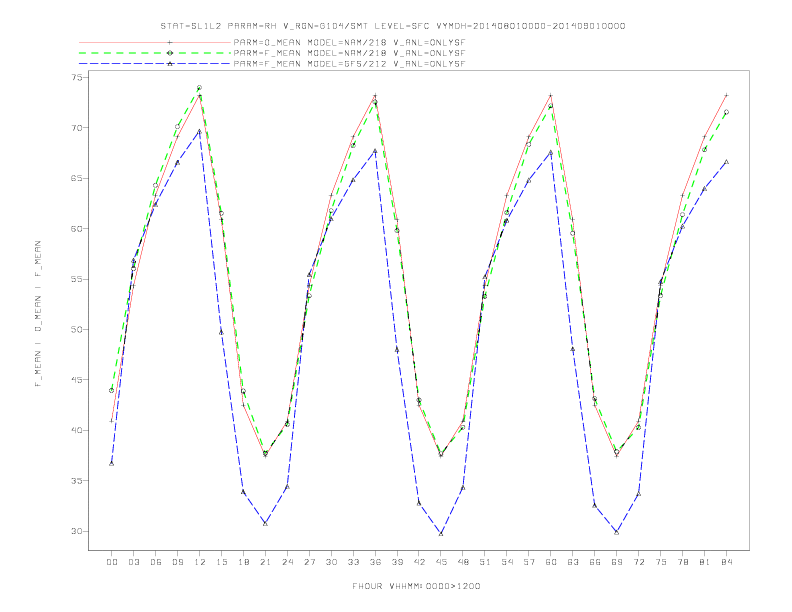Click x-axis forecast hour label 51
792x612 pixels.
[x=485, y=562]
